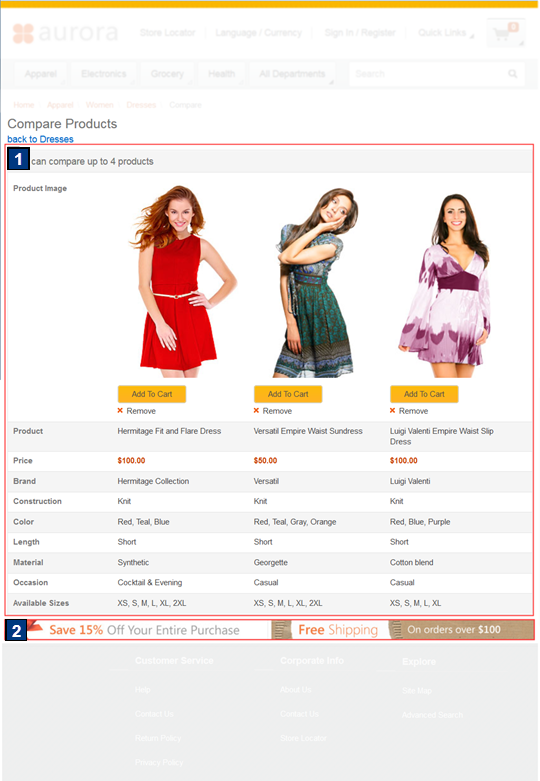Go to Women breadcrumb
This screenshot has height=781, width=540.
pos(99,105)
